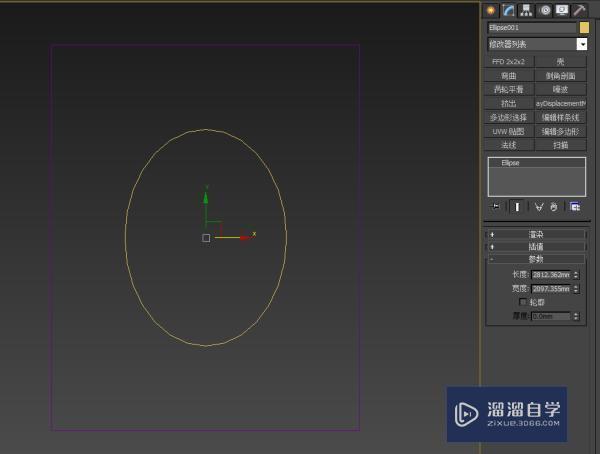This screenshot has width=600, height=454.
Task: Enable the 轮廓 outline checkbox
Action: click(x=523, y=302)
